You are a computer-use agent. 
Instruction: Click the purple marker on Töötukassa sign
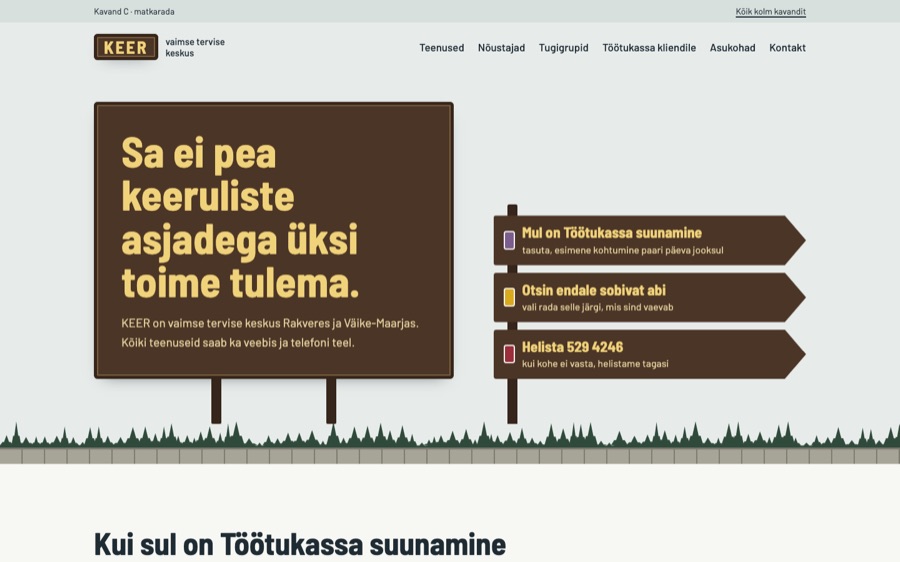(x=509, y=240)
